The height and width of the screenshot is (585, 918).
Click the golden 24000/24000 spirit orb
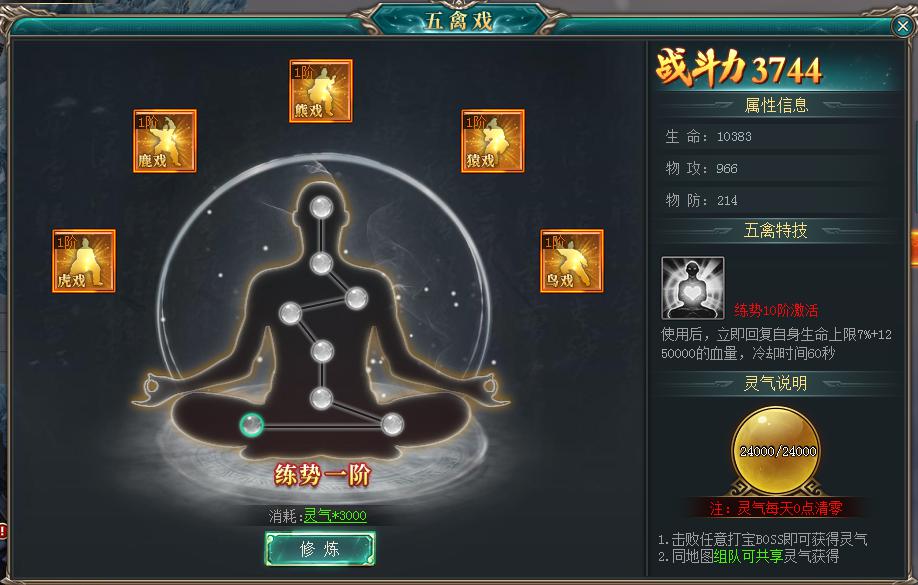[777, 450]
